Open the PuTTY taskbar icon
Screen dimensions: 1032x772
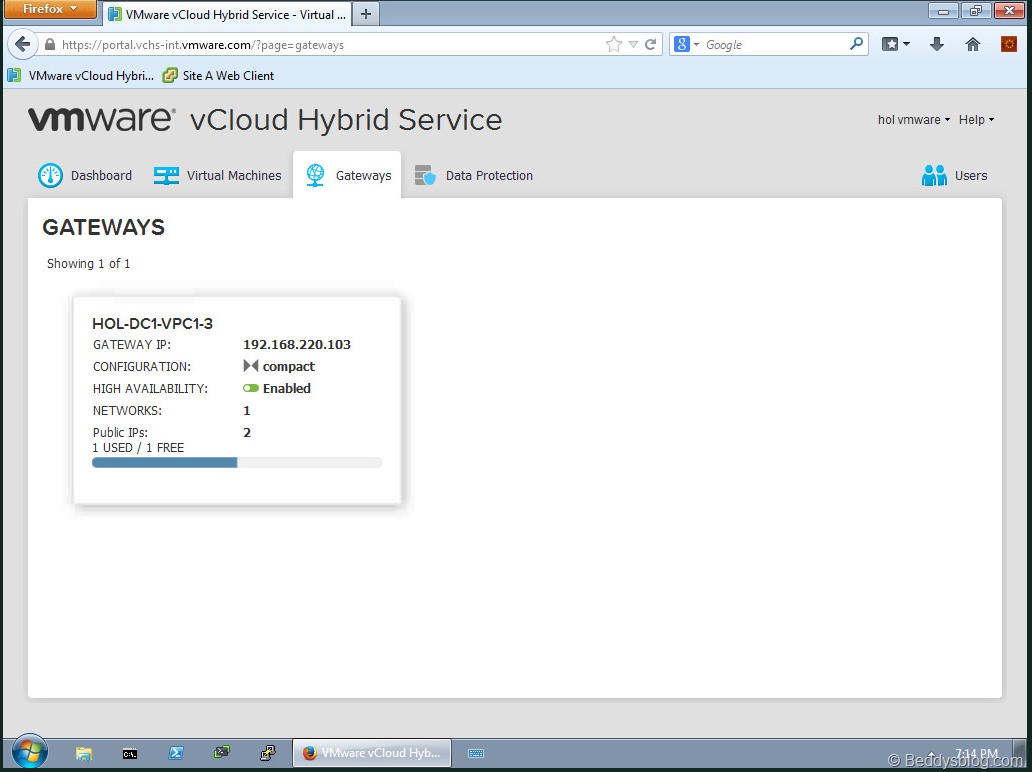268,753
